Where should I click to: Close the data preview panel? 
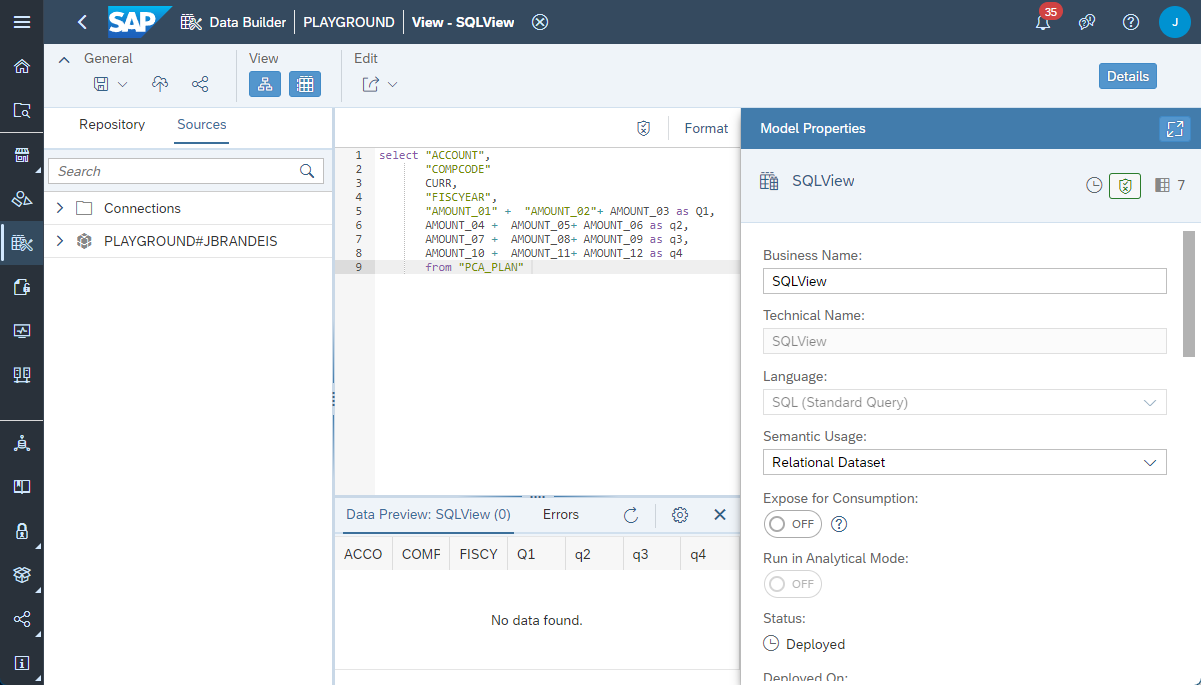coord(719,515)
